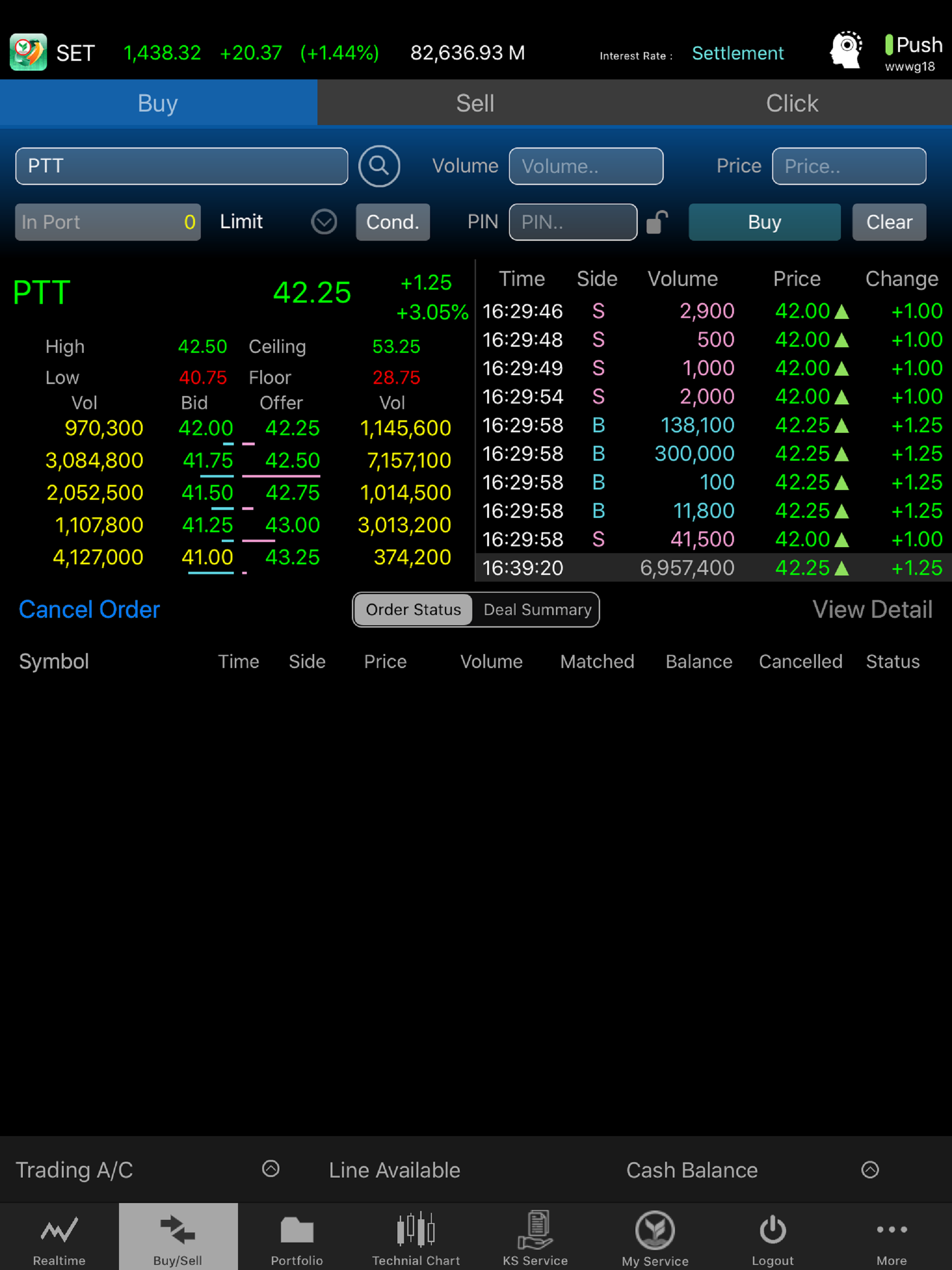This screenshot has height=1270, width=952.
Task: Open the More three-dots icon
Action: (892, 1229)
